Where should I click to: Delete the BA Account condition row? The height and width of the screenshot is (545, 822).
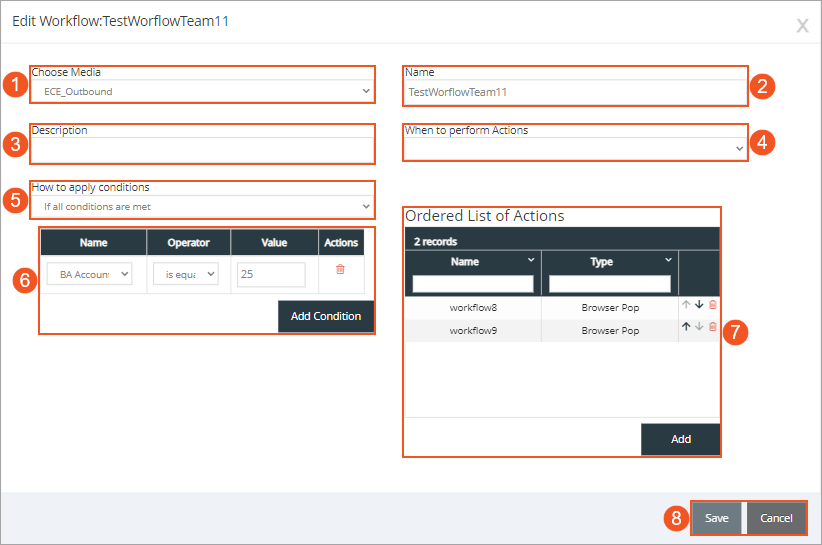pos(340,269)
